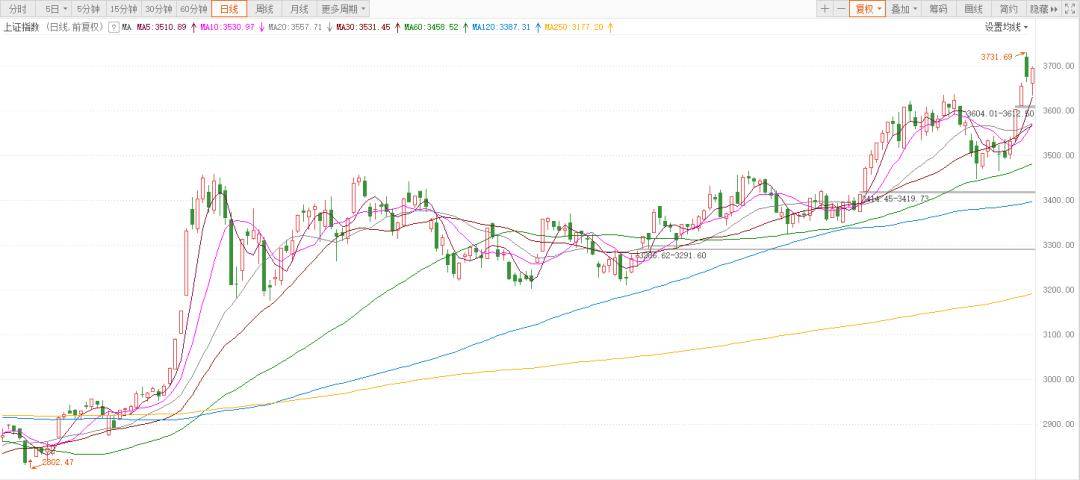Select the 15分钟 period tab

click(124, 9)
